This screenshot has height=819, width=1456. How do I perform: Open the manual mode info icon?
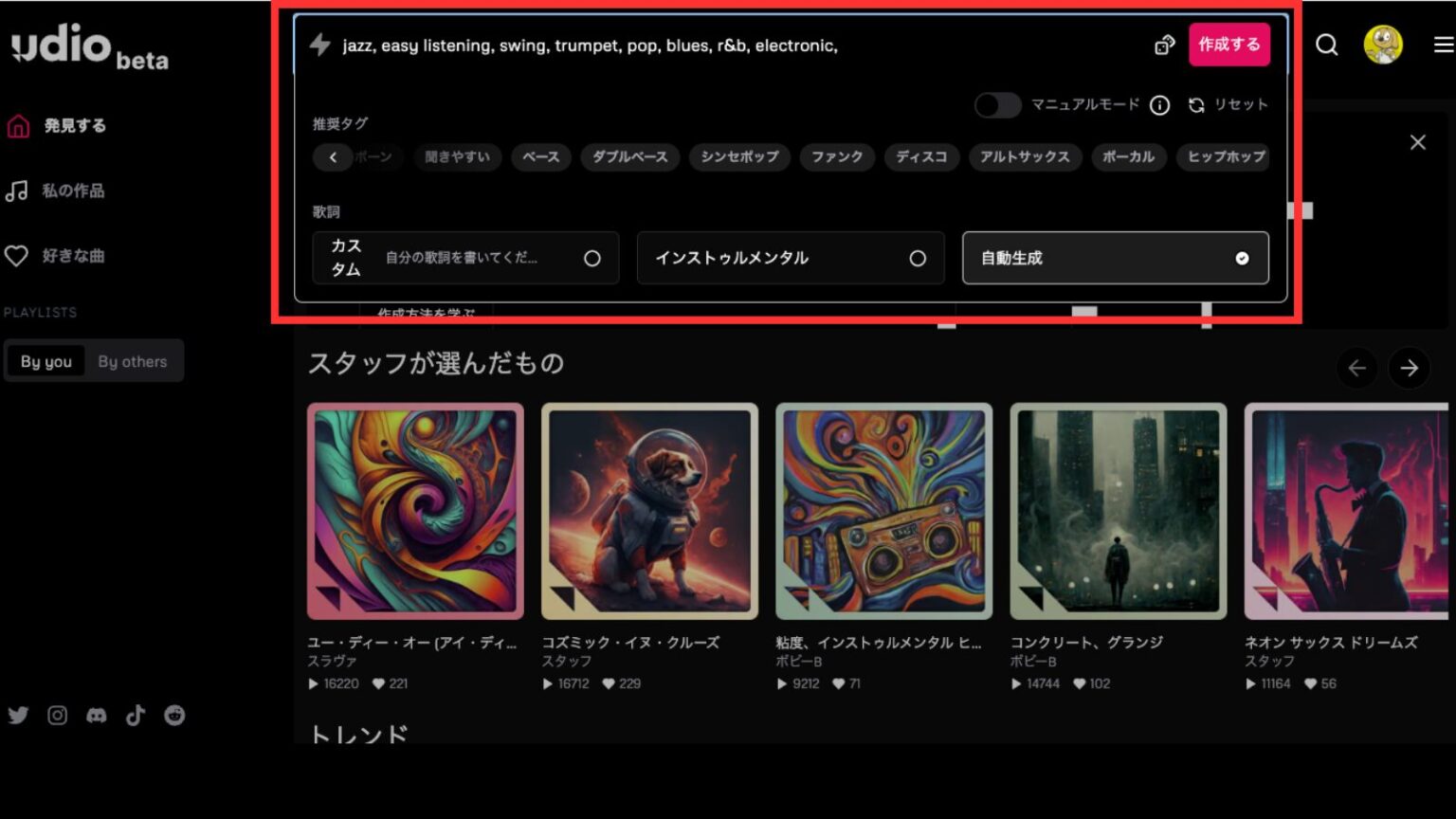click(1159, 105)
